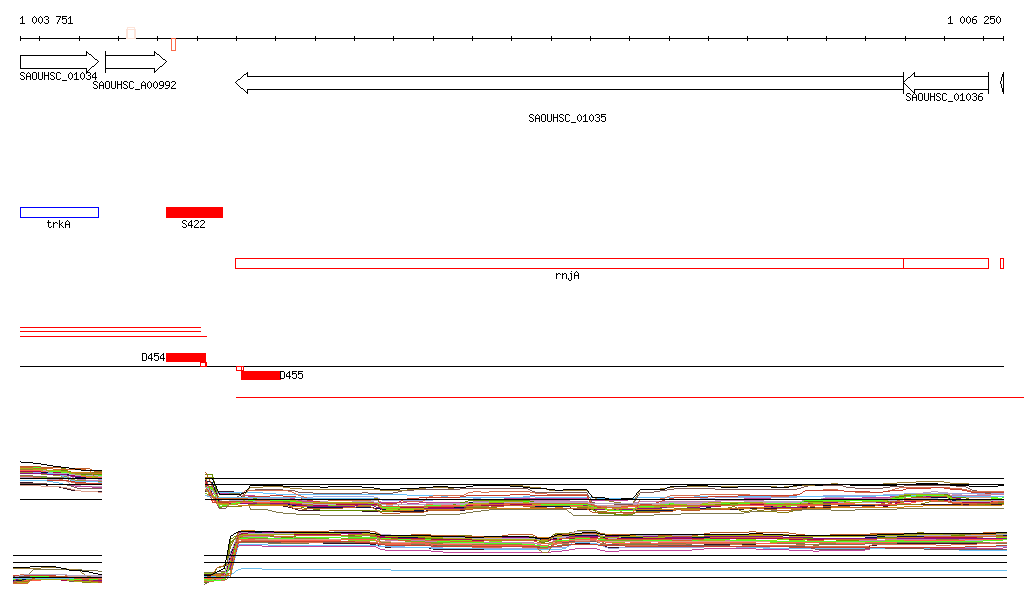The image size is (1024, 611).
Task: Click the blue trkA annotation box
Action: tap(59, 212)
